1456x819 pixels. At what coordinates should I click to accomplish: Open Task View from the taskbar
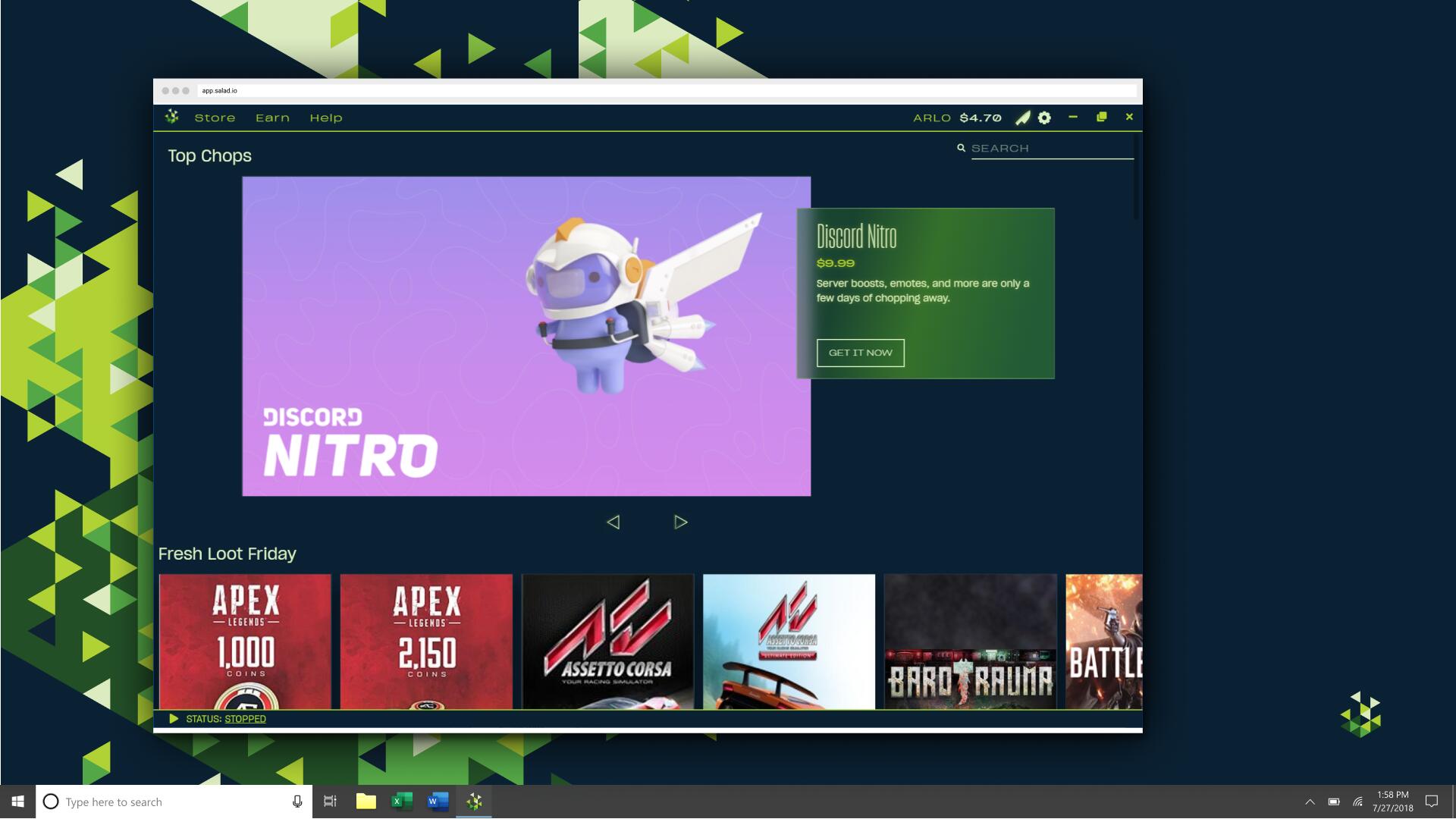(x=330, y=802)
